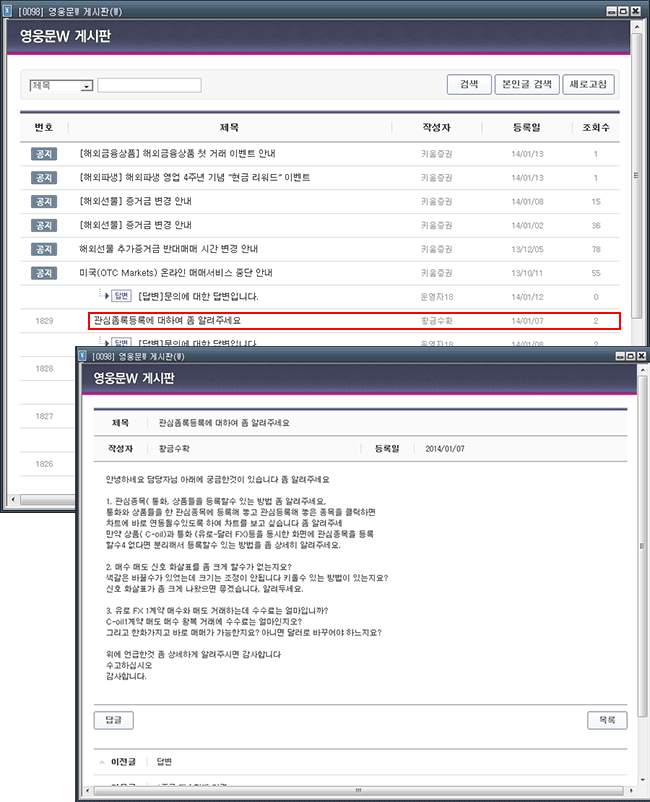
Task: Open notice 해외금융상품 첫 거래 이벤트 안내
Action: pyautogui.click(x=177, y=153)
